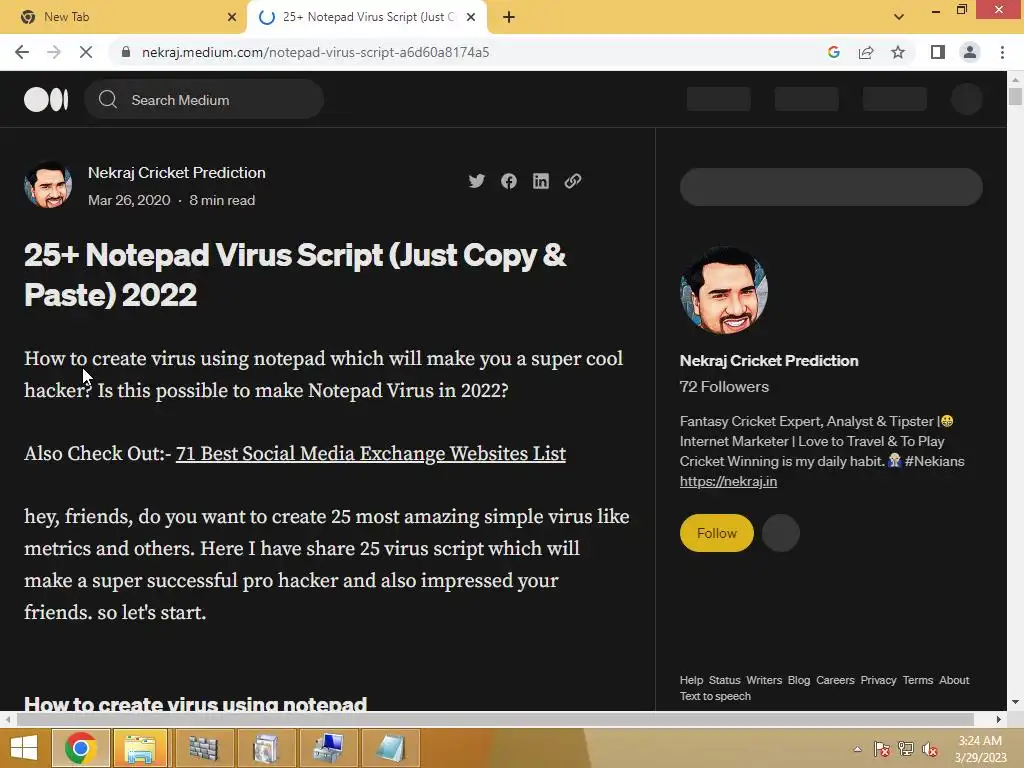The height and width of the screenshot is (768, 1024).
Task: Open the Terms footer link
Action: coord(918,680)
